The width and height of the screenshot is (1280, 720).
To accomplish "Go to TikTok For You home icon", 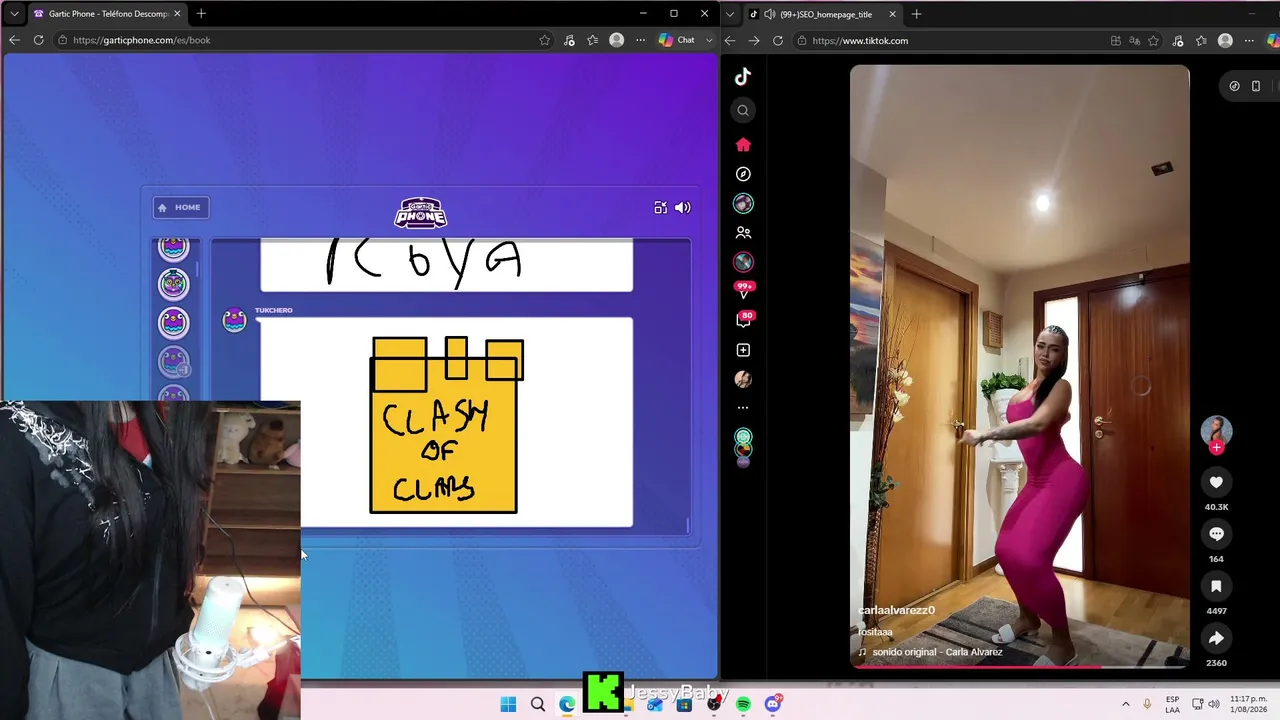I will pyautogui.click(x=743, y=145).
